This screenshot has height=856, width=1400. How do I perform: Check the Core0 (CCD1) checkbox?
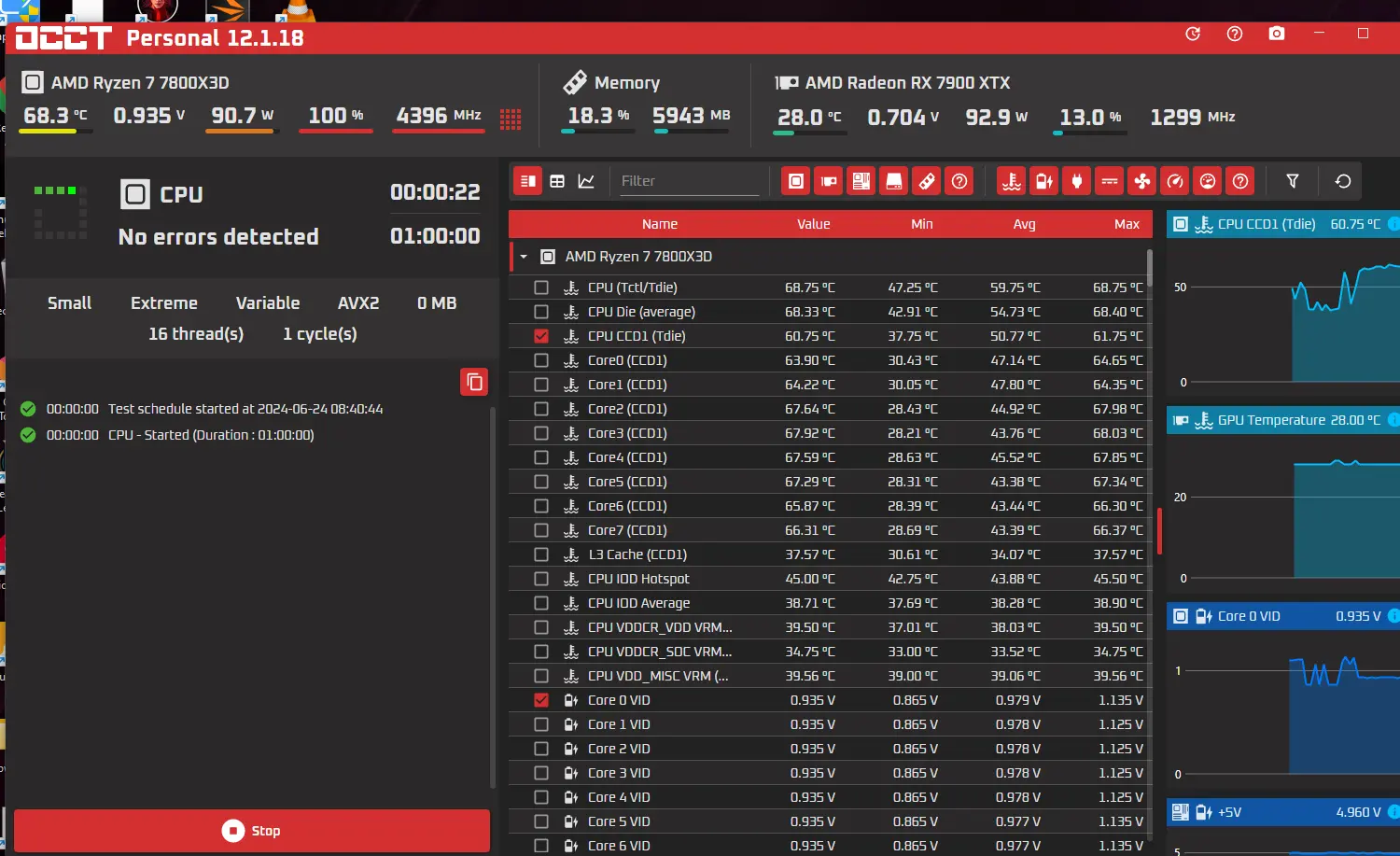pyautogui.click(x=541, y=360)
